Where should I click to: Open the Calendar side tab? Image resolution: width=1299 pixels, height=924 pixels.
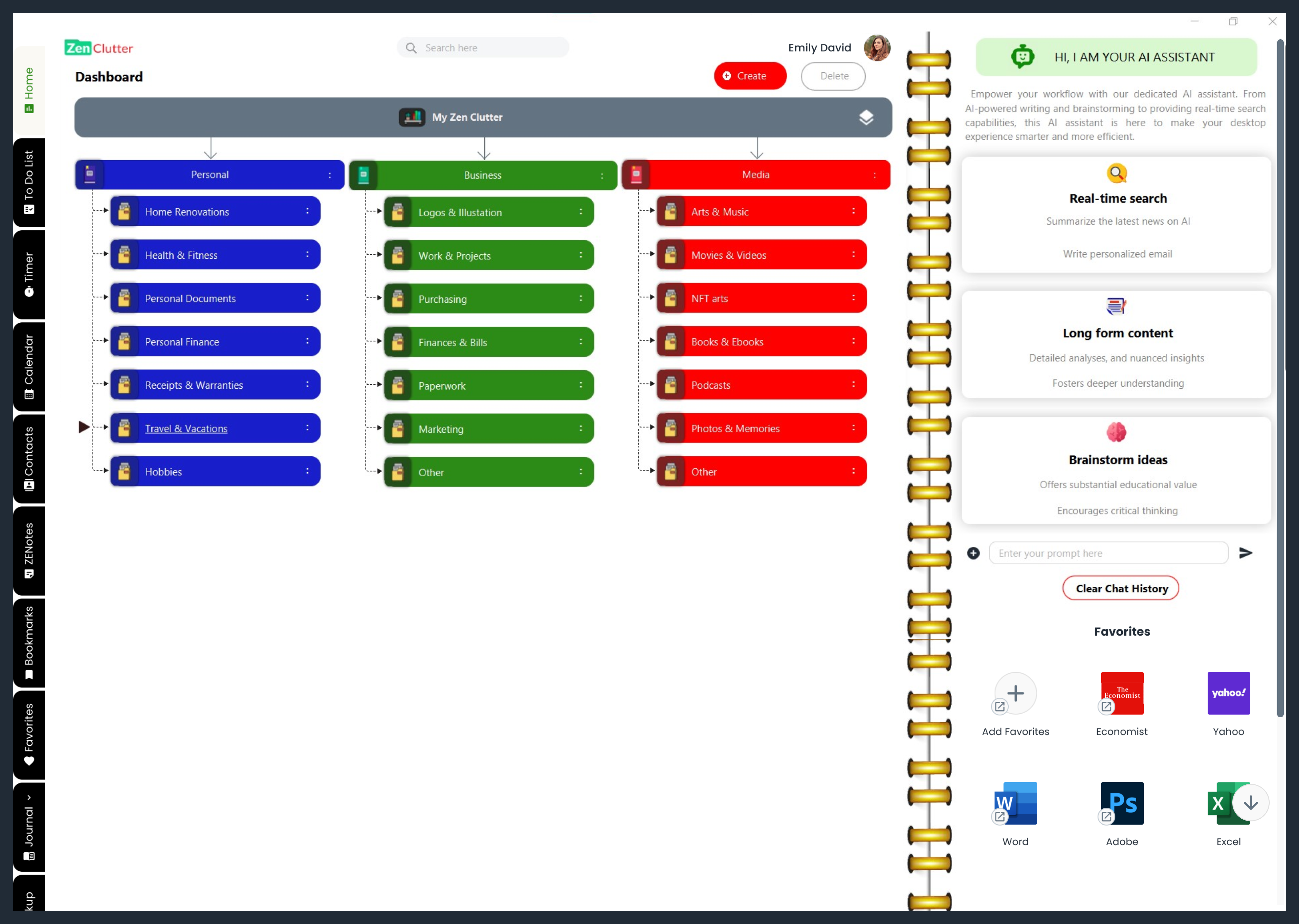point(28,366)
